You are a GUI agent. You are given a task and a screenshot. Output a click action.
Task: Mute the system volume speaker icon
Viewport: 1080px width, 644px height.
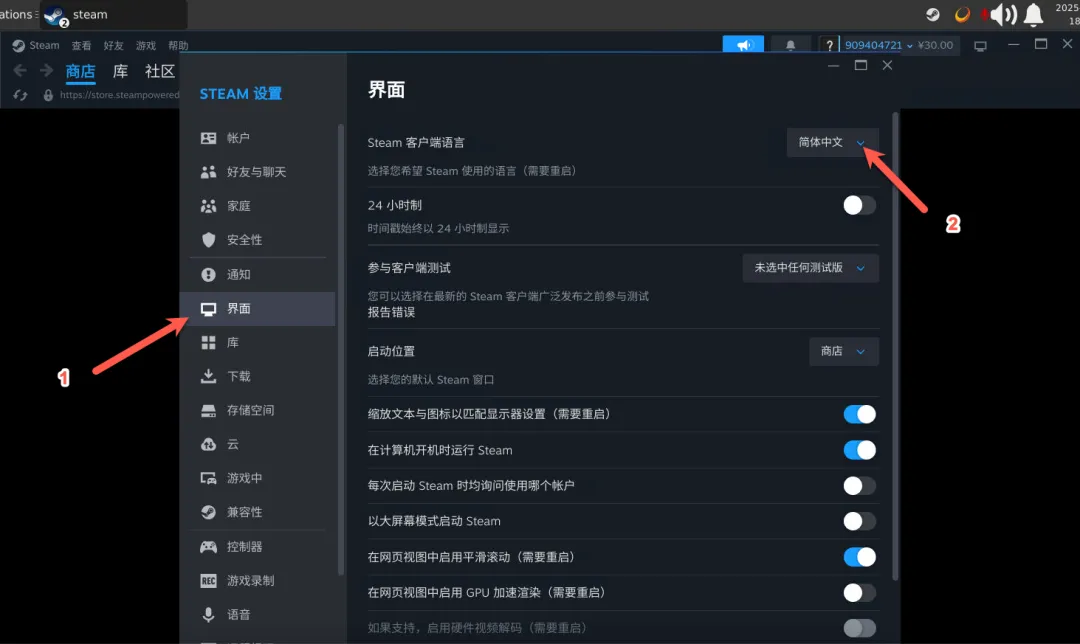point(1000,15)
